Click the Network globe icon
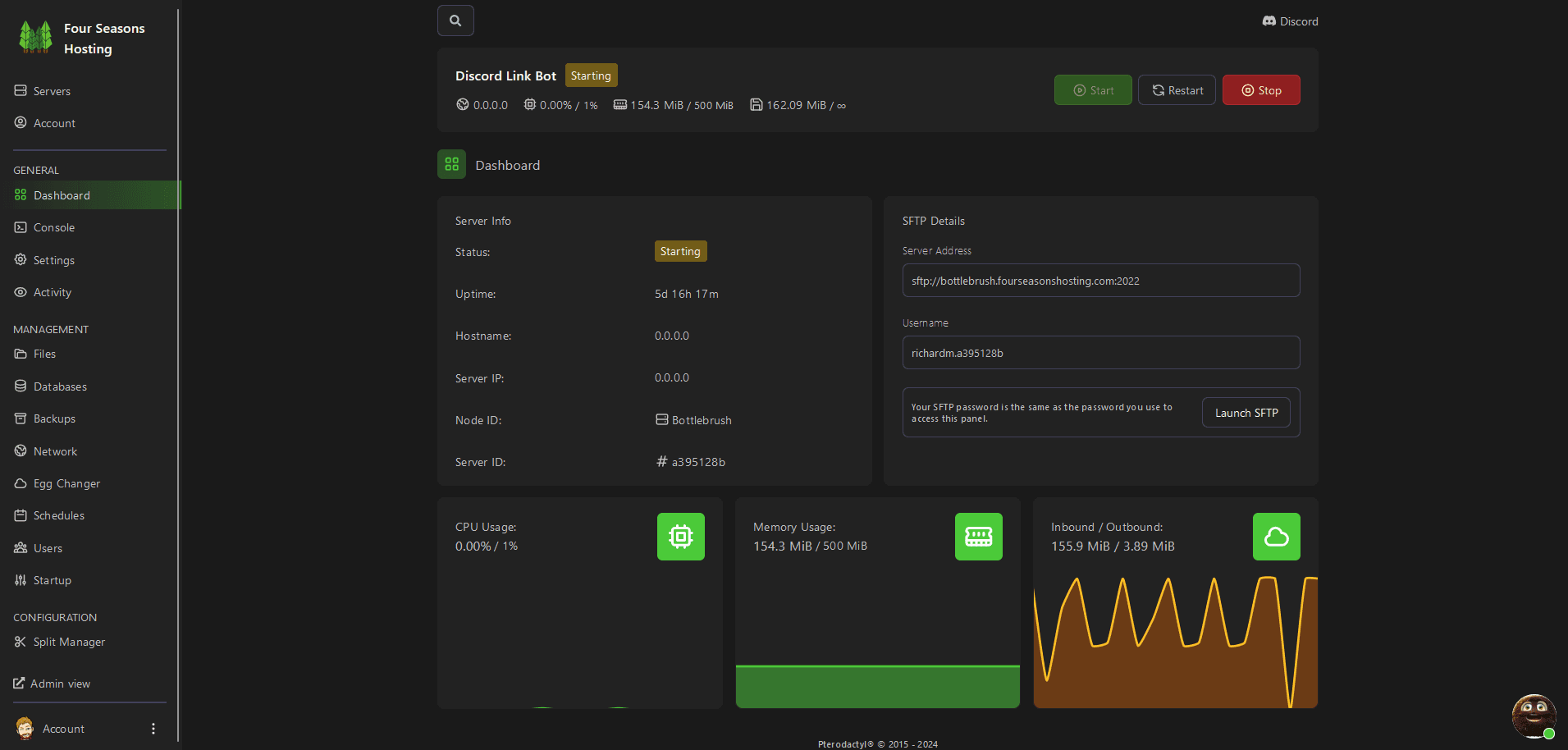This screenshot has height=750, width=1568. click(x=21, y=450)
